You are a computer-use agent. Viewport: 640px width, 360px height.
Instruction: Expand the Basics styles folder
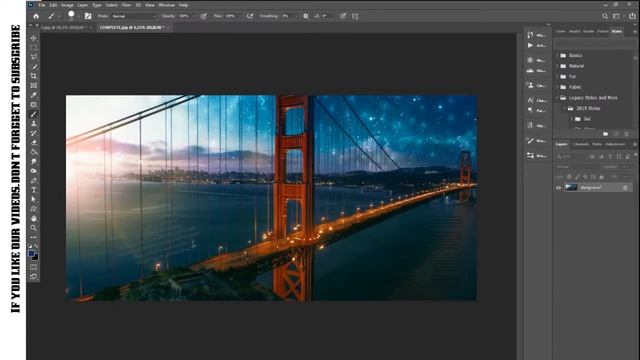pyautogui.click(x=557, y=56)
